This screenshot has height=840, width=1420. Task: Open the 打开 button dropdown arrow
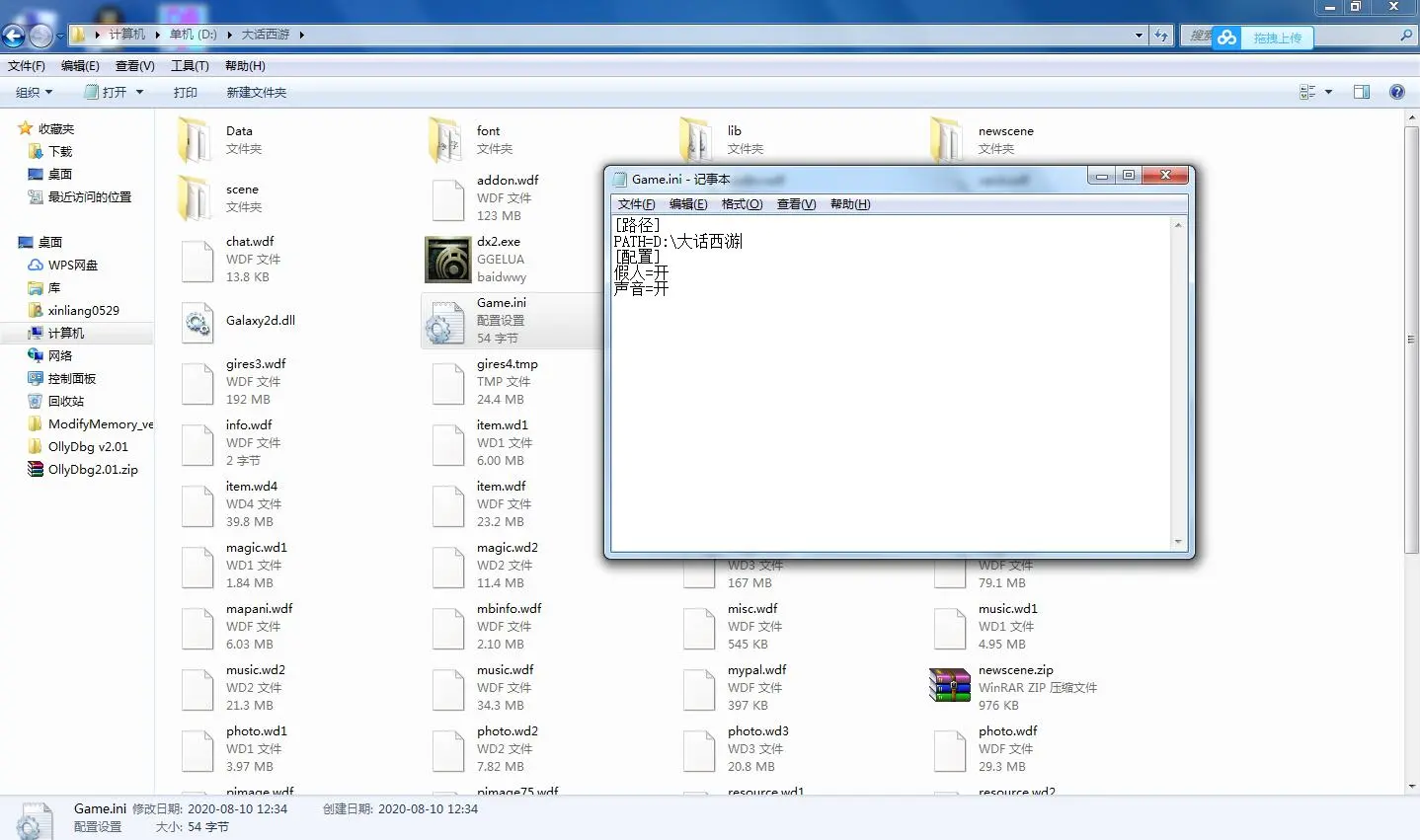tap(139, 92)
